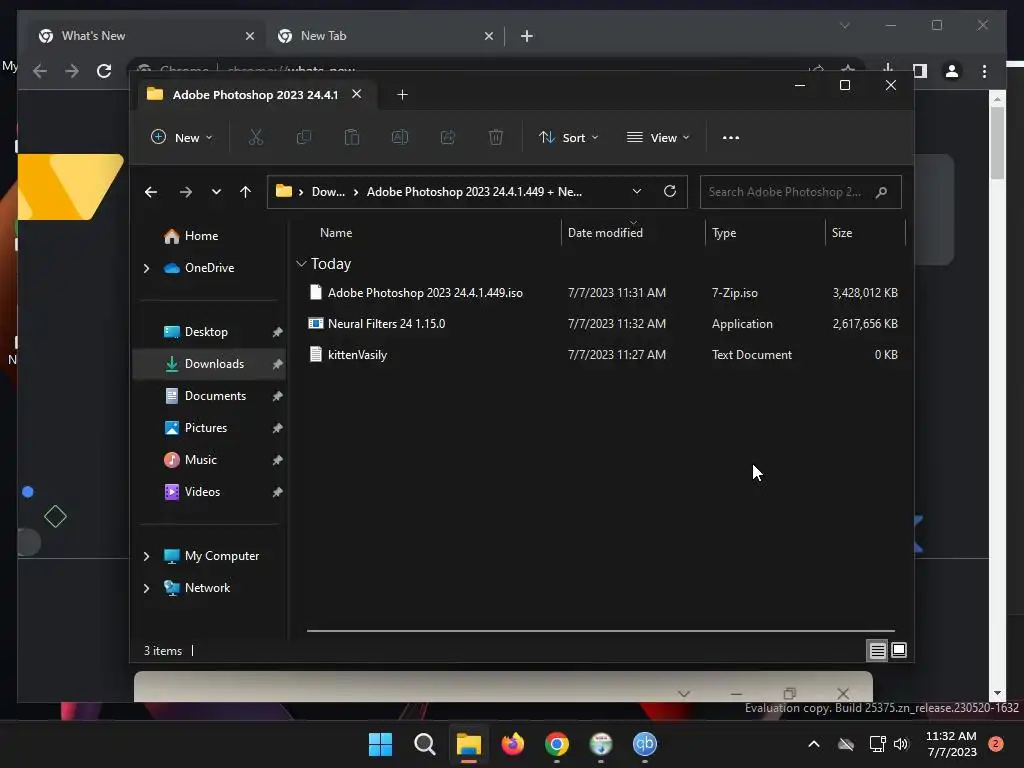1024x768 pixels.
Task: Sort by Date modified column header
Action: pyautogui.click(x=605, y=232)
